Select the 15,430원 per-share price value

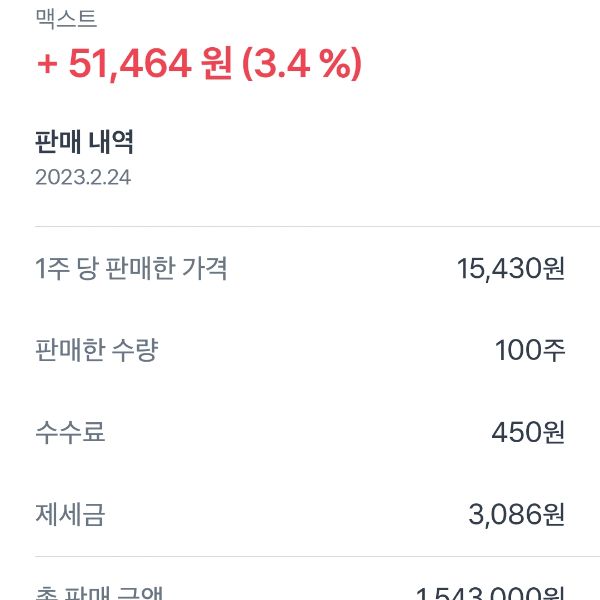511,268
